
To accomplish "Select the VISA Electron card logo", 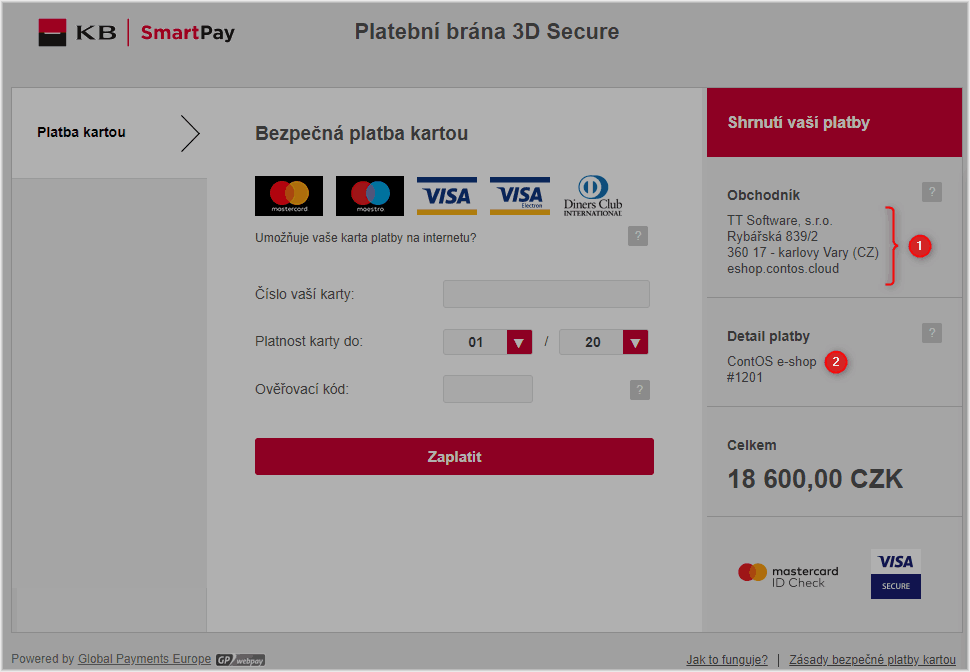I will (520, 196).
